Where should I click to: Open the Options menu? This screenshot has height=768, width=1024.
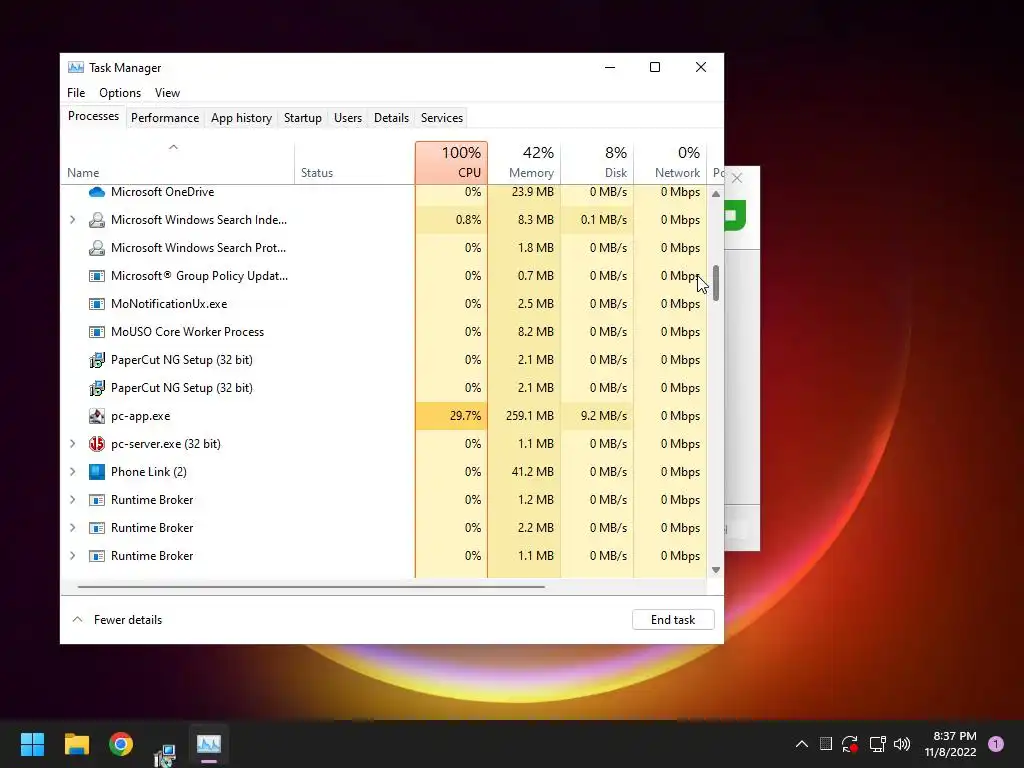pos(120,93)
